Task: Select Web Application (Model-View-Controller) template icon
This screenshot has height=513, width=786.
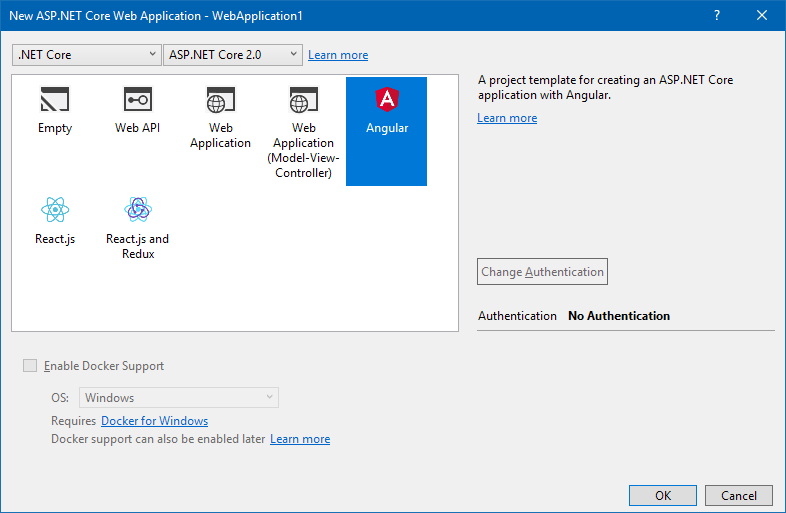Action: click(303, 99)
